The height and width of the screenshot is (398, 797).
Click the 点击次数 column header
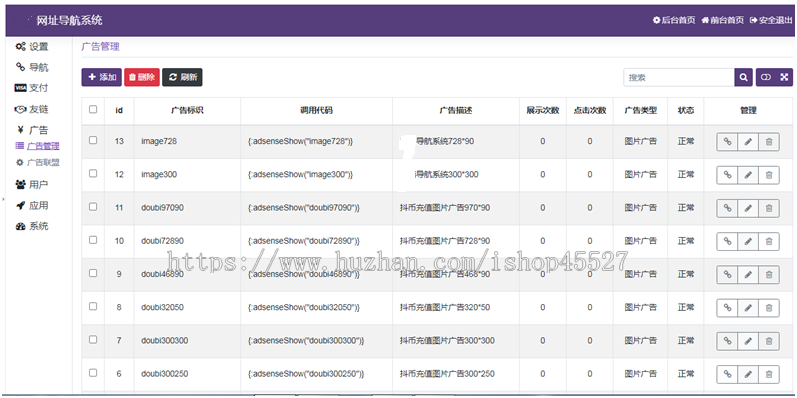(x=590, y=110)
